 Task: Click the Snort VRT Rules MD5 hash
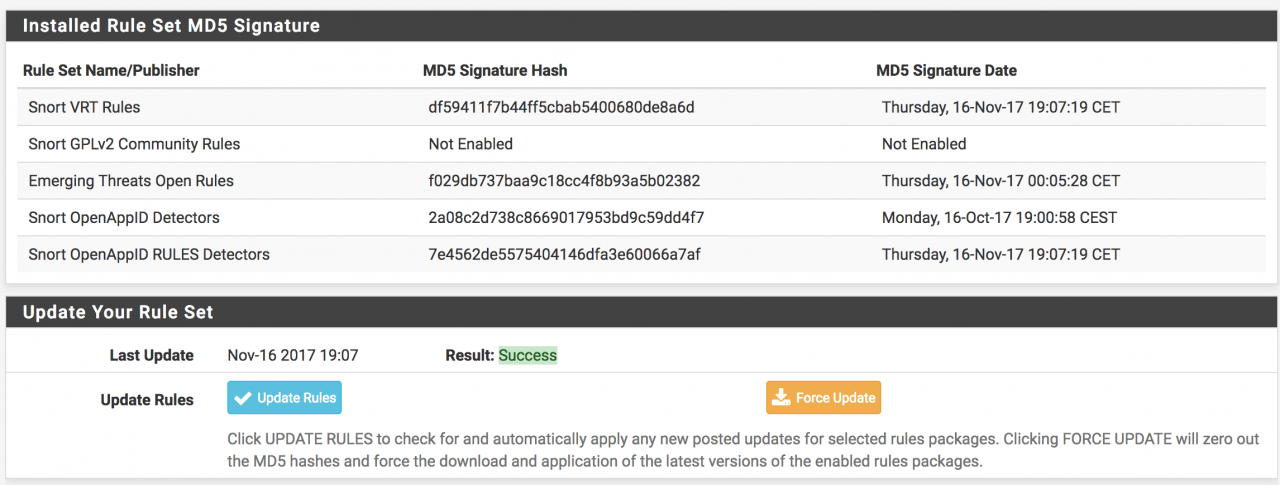coord(561,107)
